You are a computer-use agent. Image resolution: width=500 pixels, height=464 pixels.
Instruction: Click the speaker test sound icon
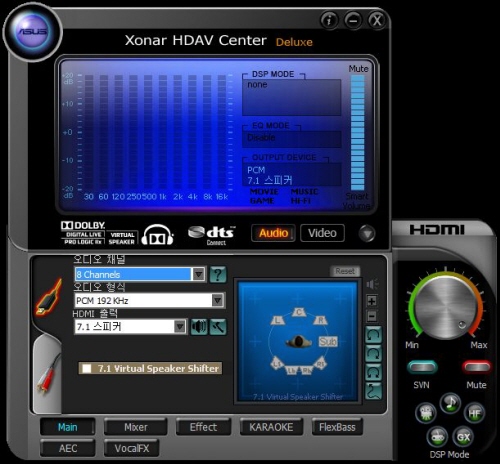point(199,327)
